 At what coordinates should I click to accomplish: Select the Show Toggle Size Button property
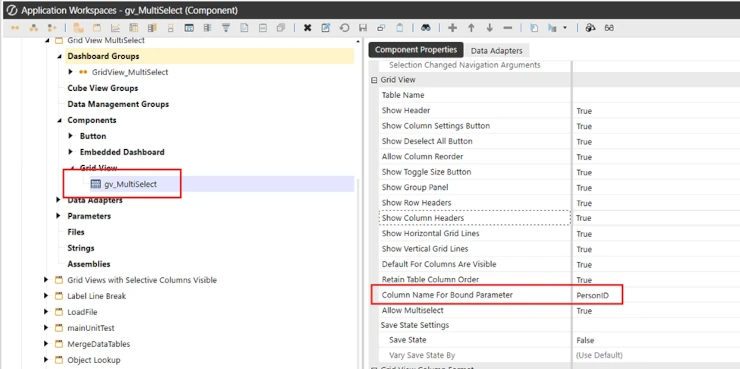(x=426, y=172)
